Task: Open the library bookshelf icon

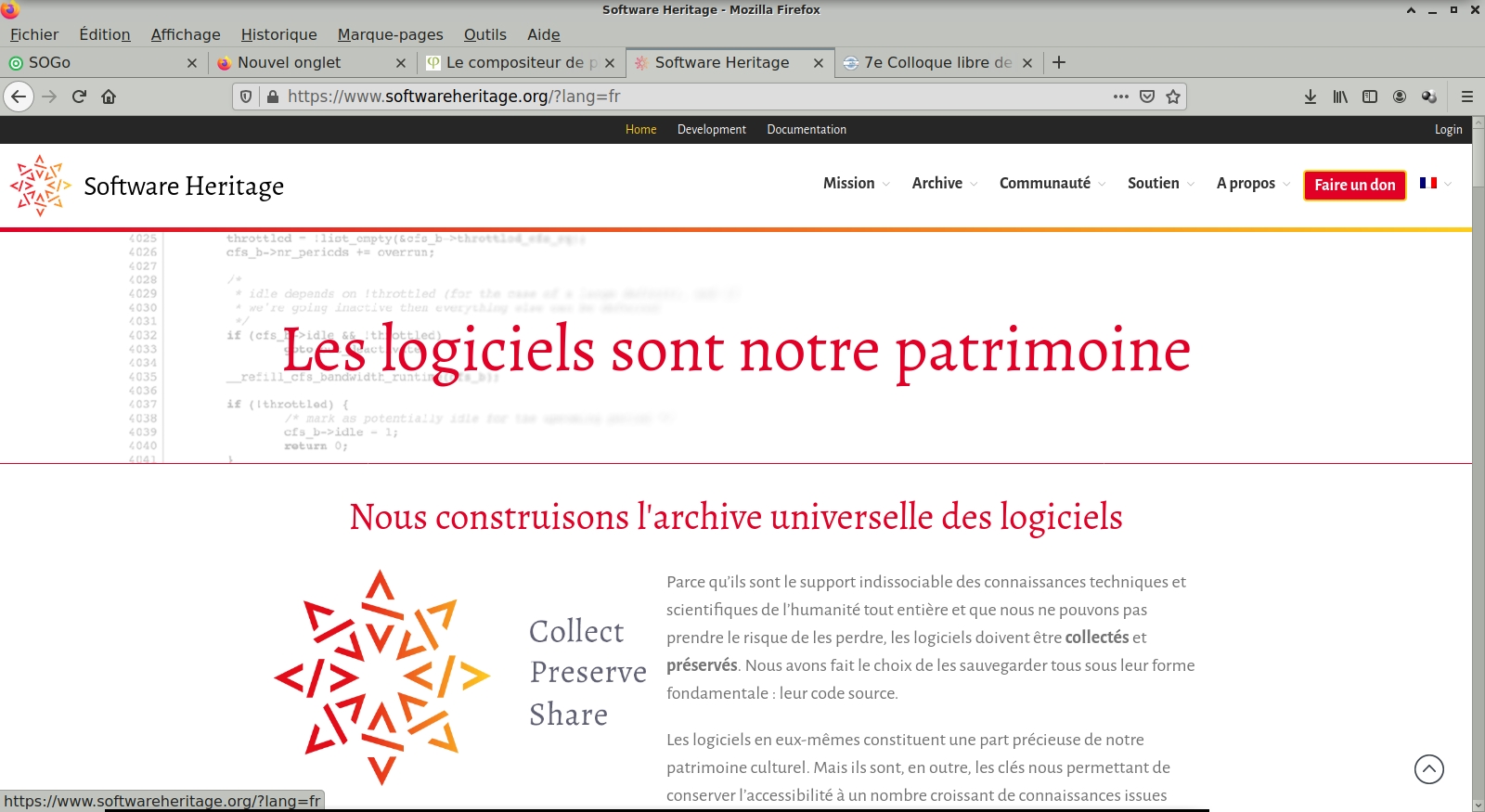Action: [1340, 97]
